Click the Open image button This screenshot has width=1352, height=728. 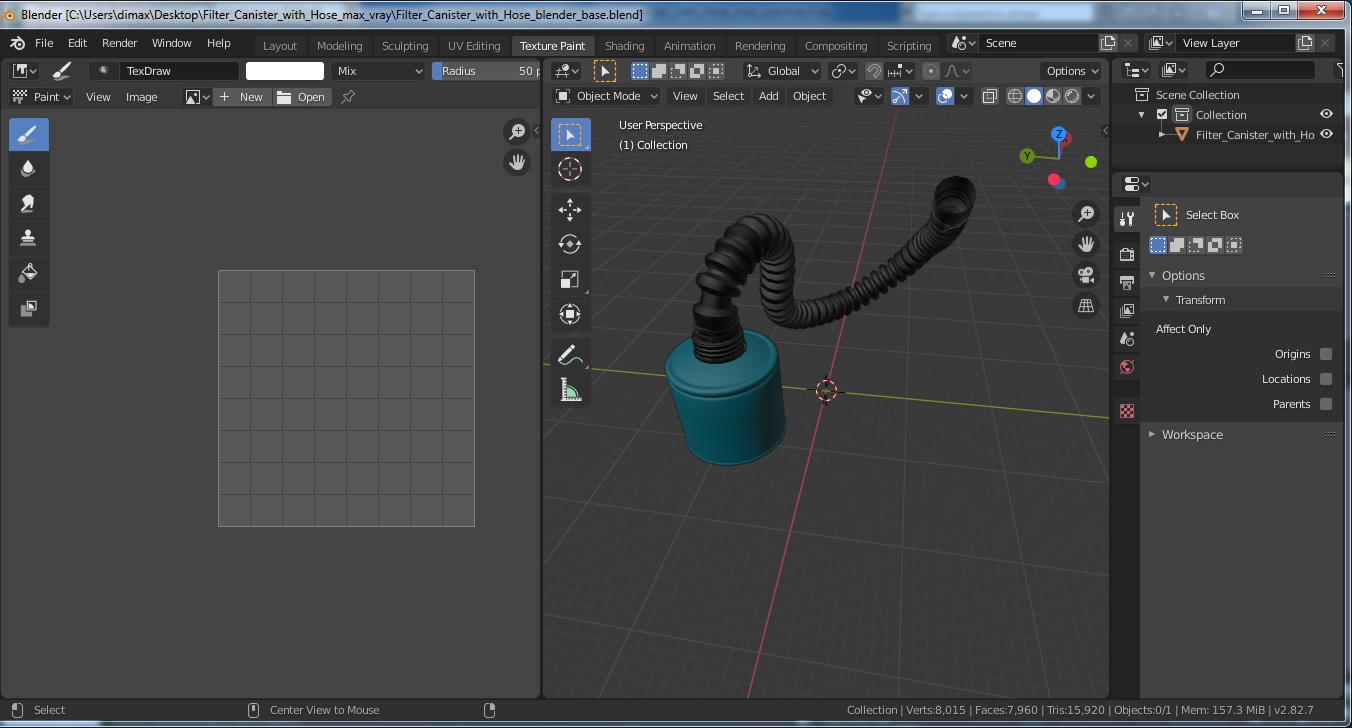point(302,97)
